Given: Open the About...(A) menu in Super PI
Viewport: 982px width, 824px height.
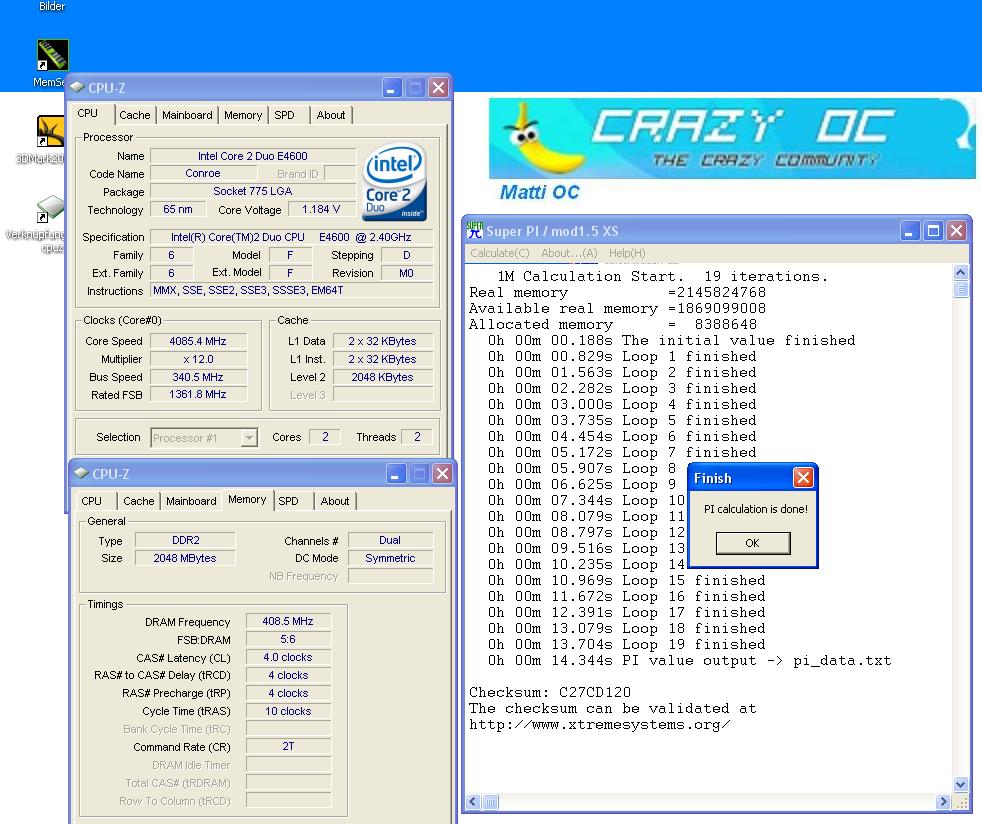Looking at the screenshot, I should tap(569, 253).
